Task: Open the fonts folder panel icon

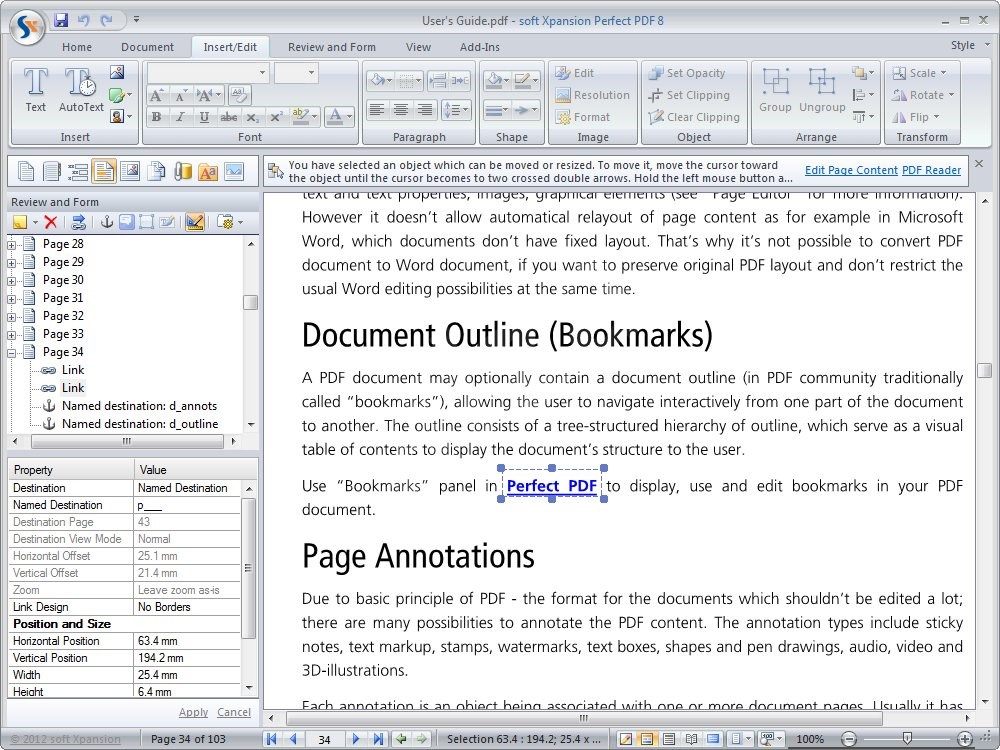Action: (x=208, y=172)
